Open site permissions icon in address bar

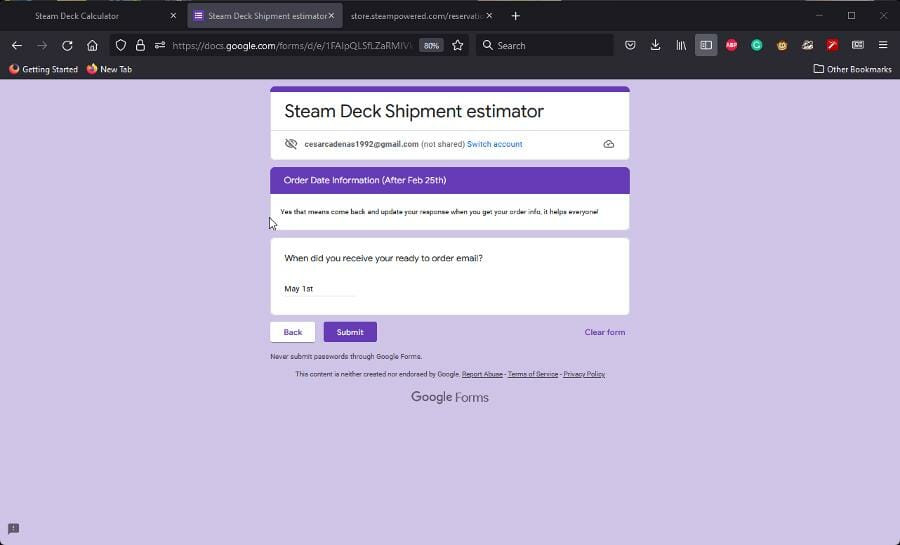(160, 45)
